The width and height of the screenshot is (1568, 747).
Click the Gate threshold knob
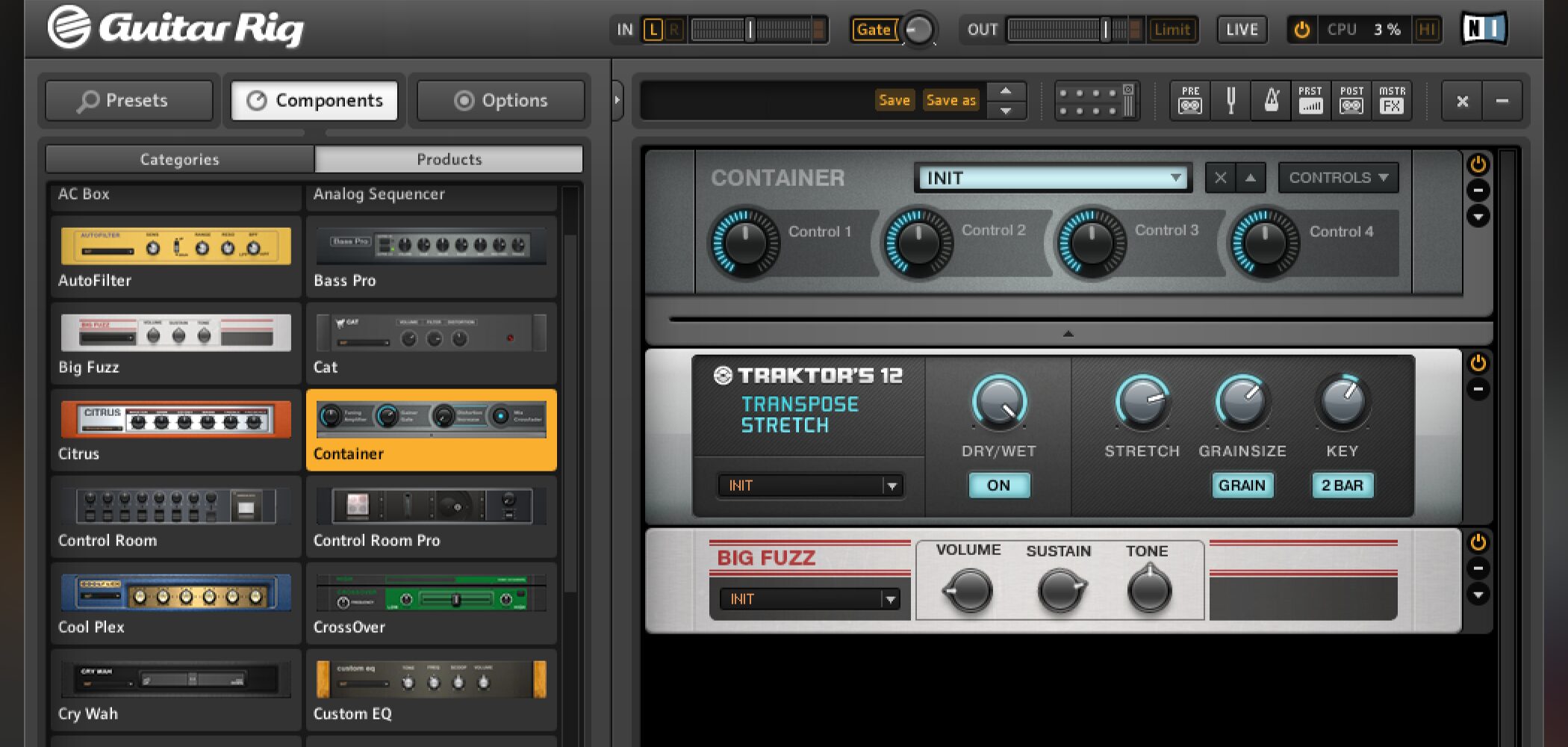(919, 30)
